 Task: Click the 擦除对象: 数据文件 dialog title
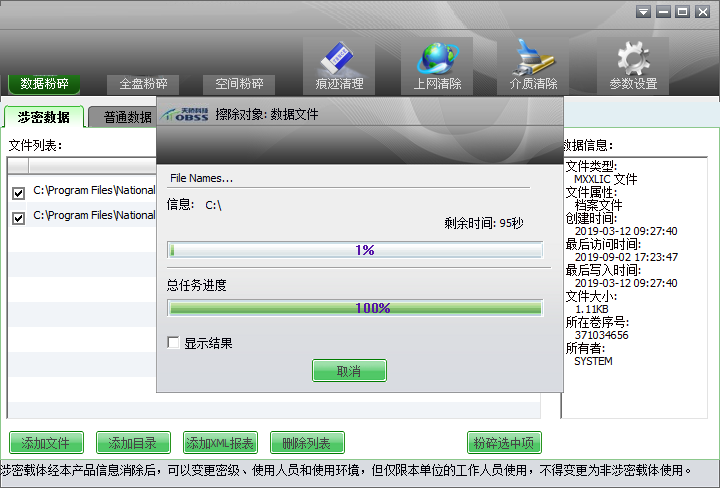click(x=267, y=114)
